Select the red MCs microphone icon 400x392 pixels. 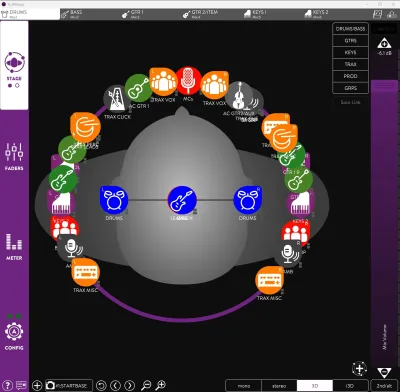click(x=188, y=80)
